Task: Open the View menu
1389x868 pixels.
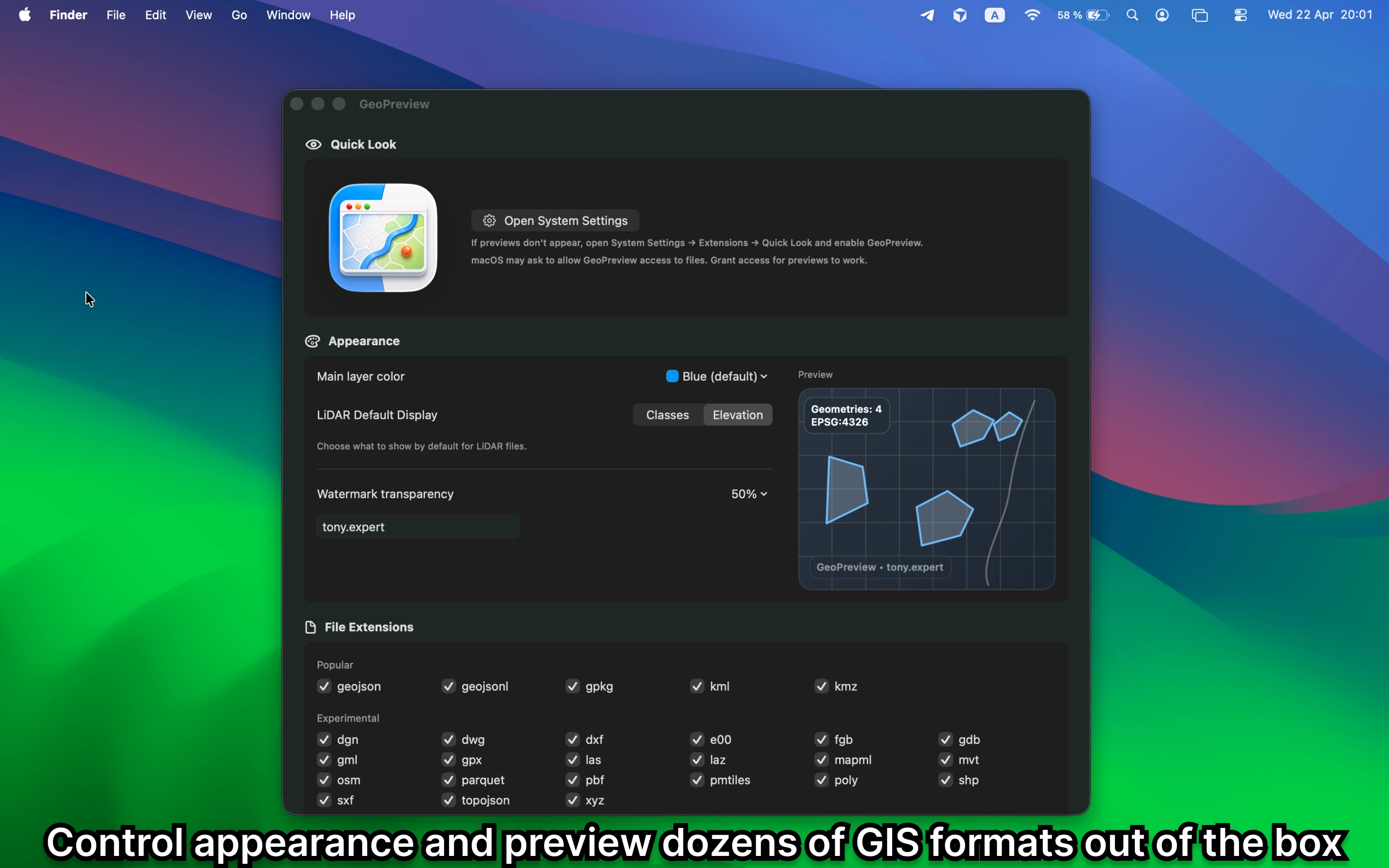Action: 199,15
